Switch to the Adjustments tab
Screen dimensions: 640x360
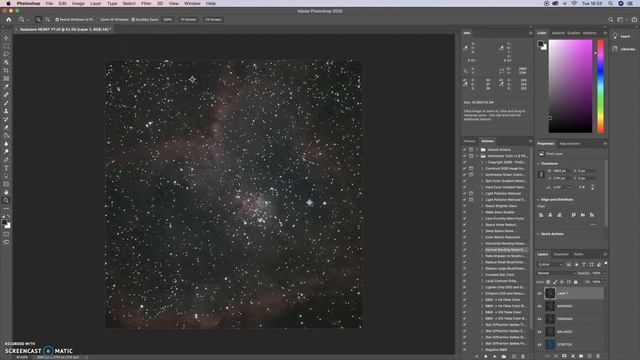570,144
